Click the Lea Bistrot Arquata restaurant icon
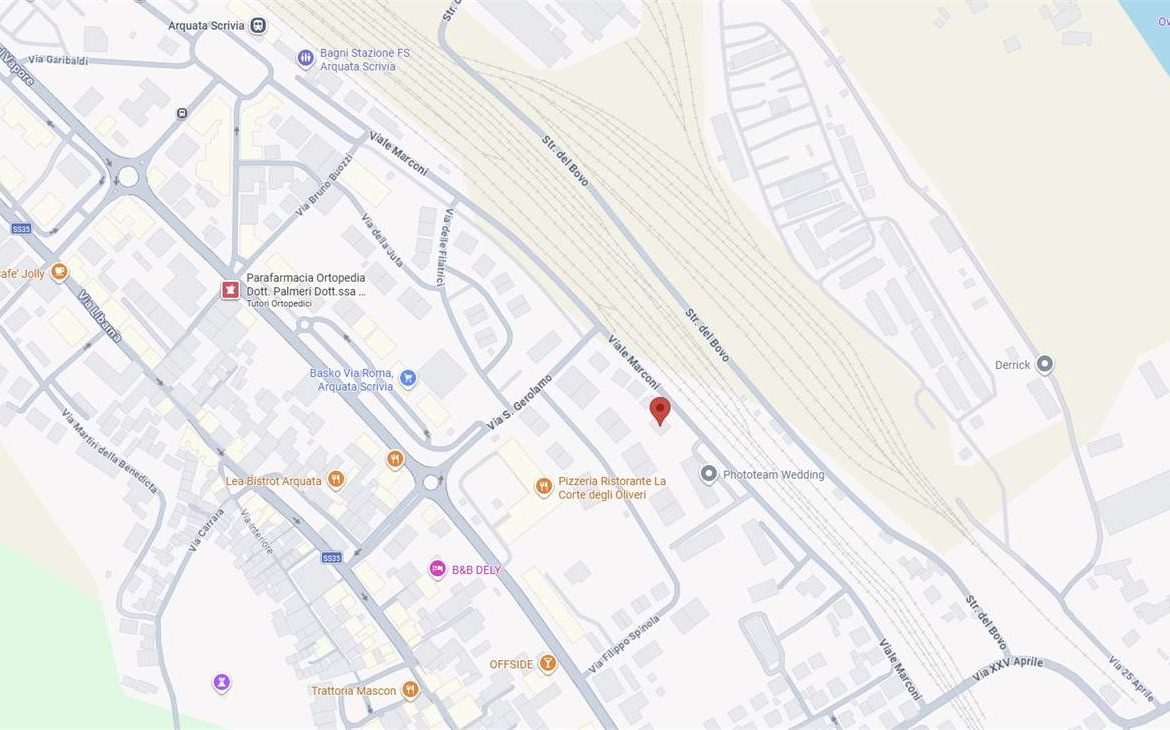 click(337, 480)
